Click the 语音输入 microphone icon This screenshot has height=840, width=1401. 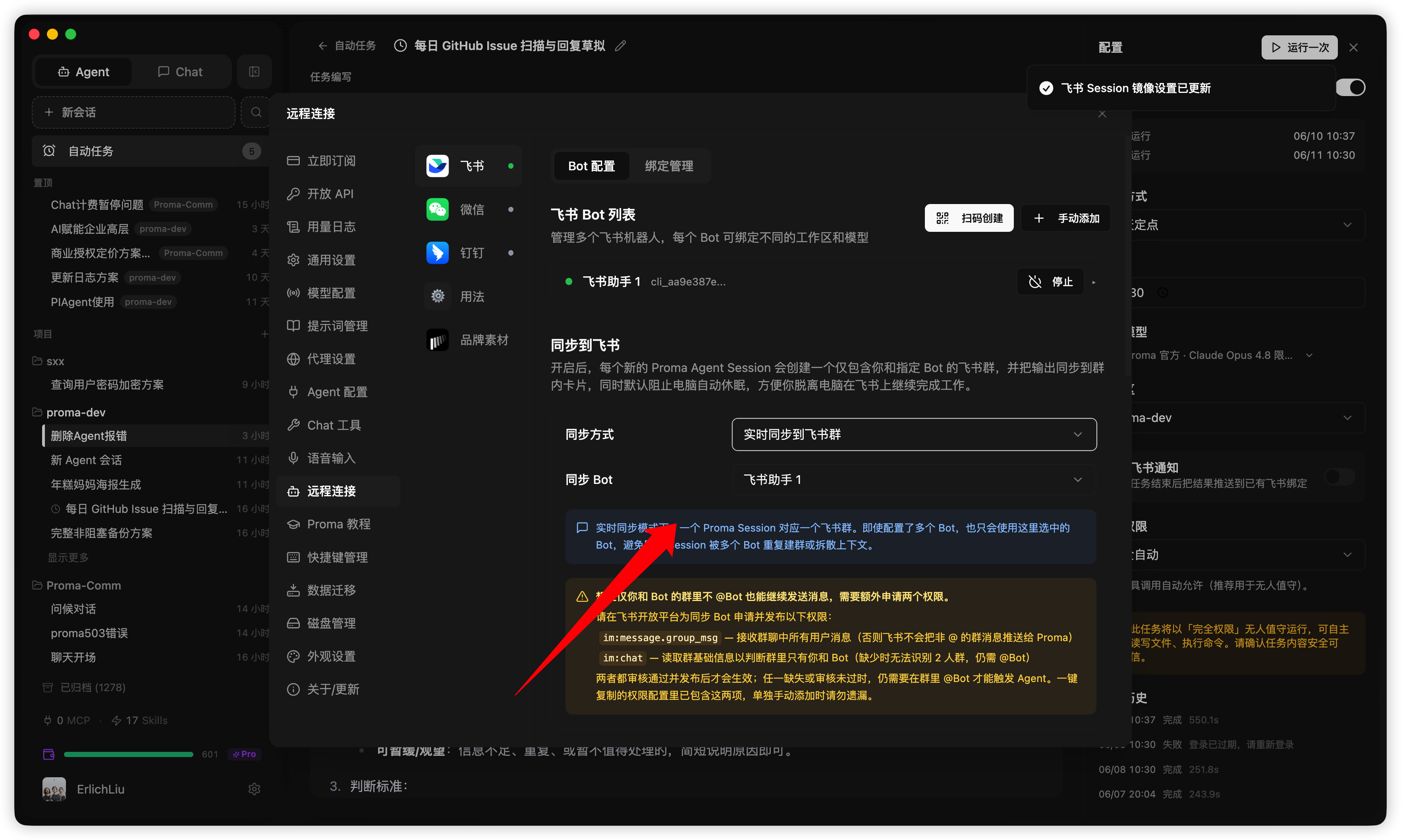click(293, 458)
